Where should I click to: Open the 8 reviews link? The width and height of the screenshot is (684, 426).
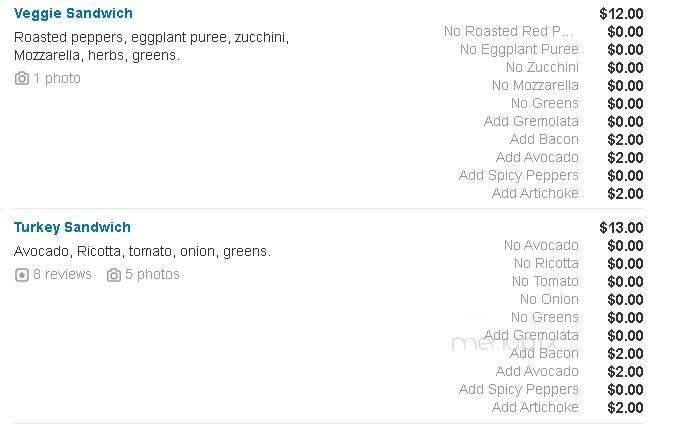[62, 274]
